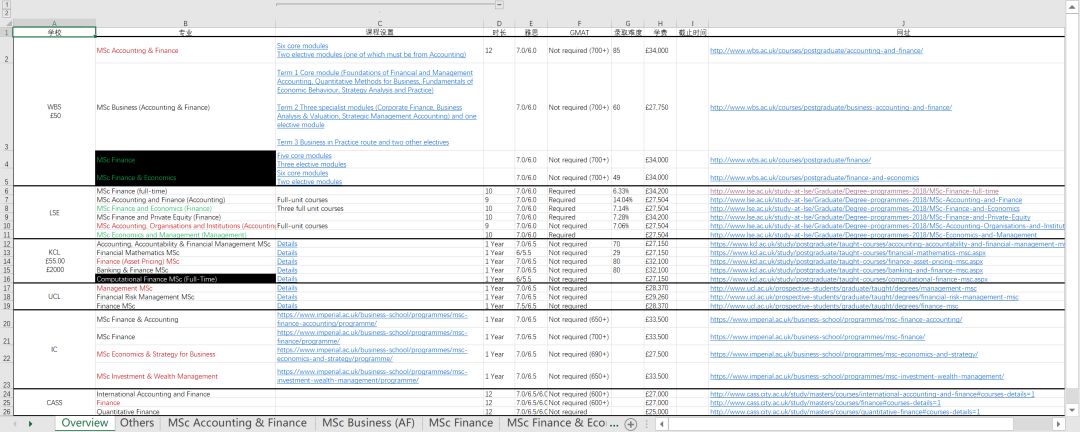Switch to the MSc Finance sheet tab

(x=461, y=423)
